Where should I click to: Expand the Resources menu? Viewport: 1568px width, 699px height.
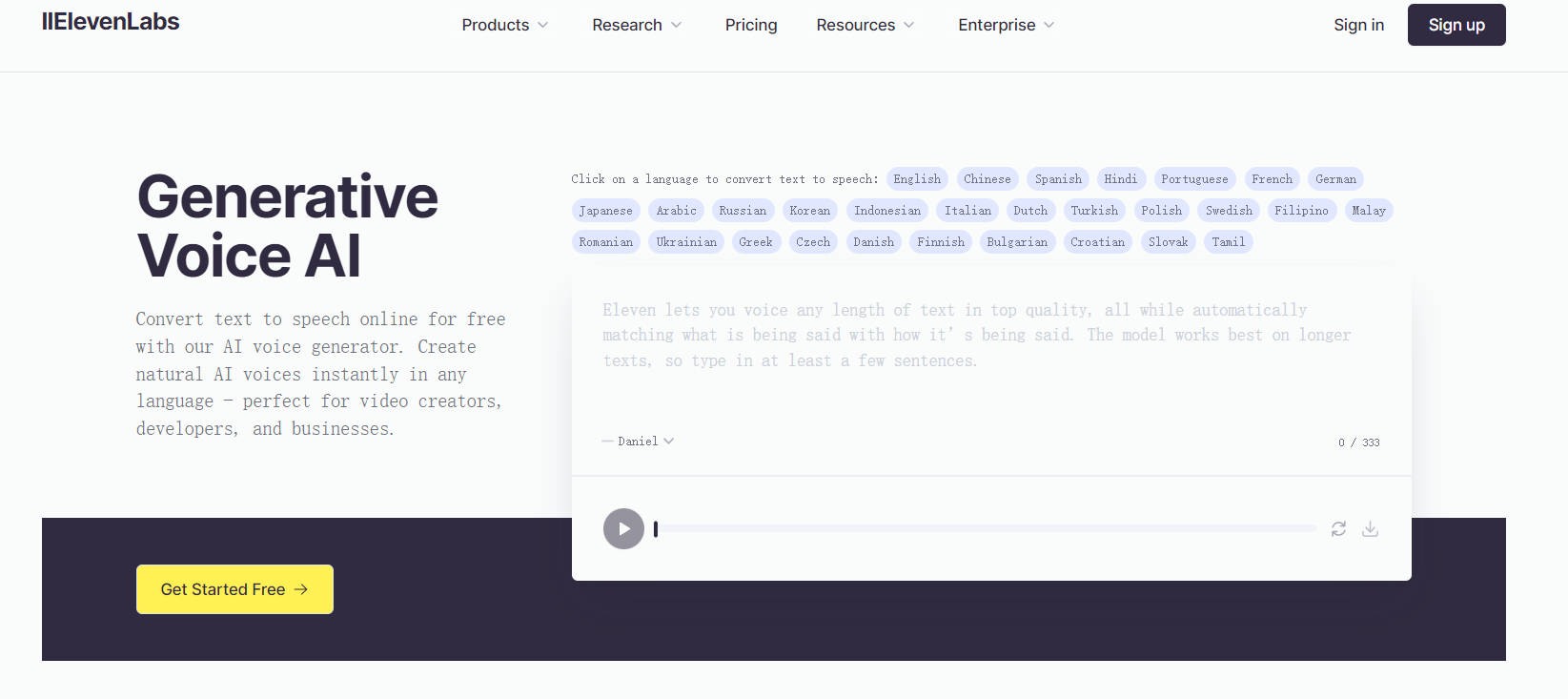865,25
